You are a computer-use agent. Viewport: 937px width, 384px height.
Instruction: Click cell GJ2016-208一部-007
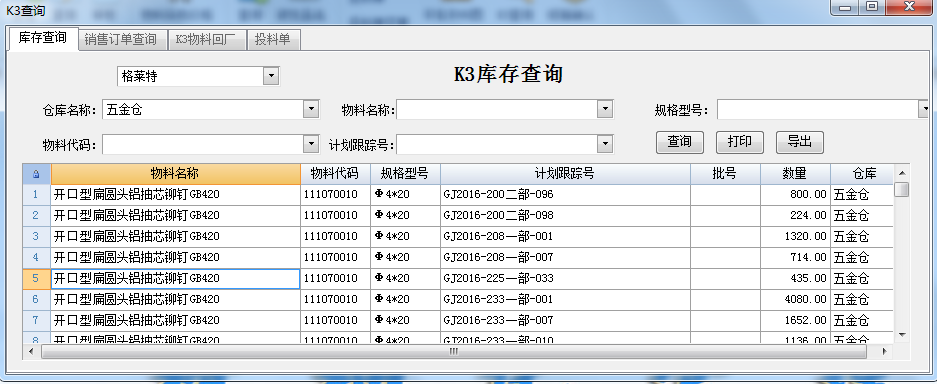coord(565,257)
